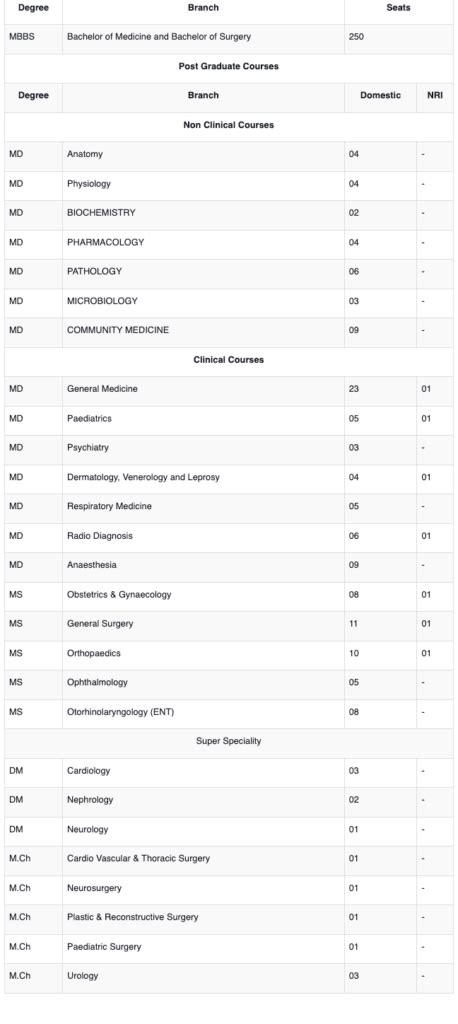Select the Cardiology branch cell
Viewport: 458px width, 1024px height.
(203, 771)
